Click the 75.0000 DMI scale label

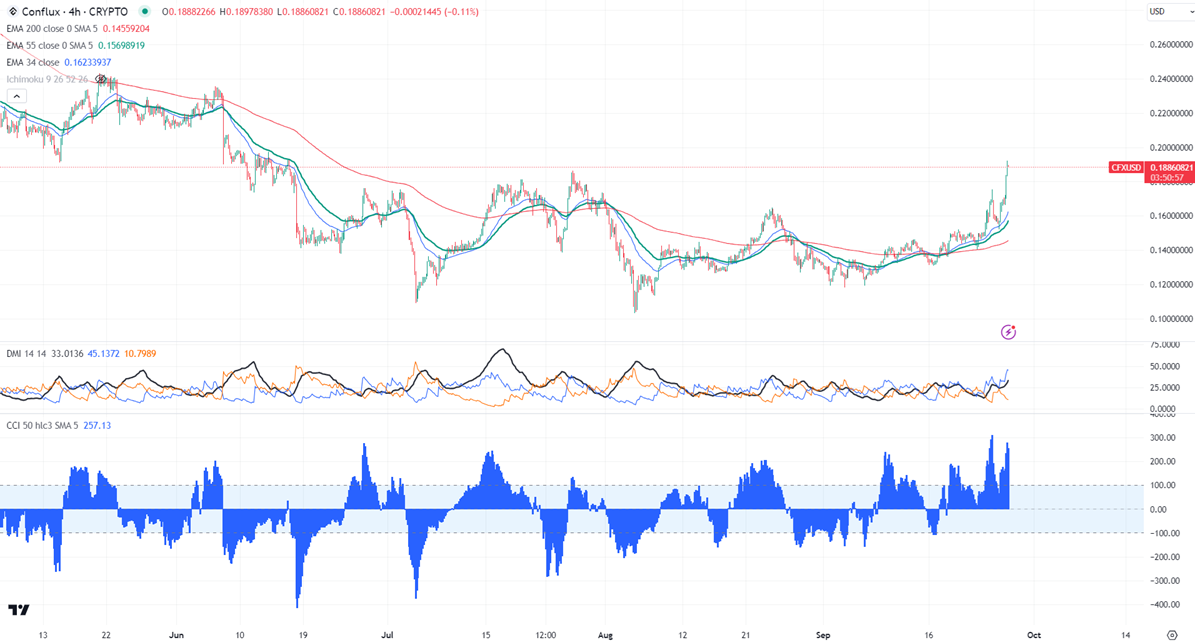point(1164,344)
